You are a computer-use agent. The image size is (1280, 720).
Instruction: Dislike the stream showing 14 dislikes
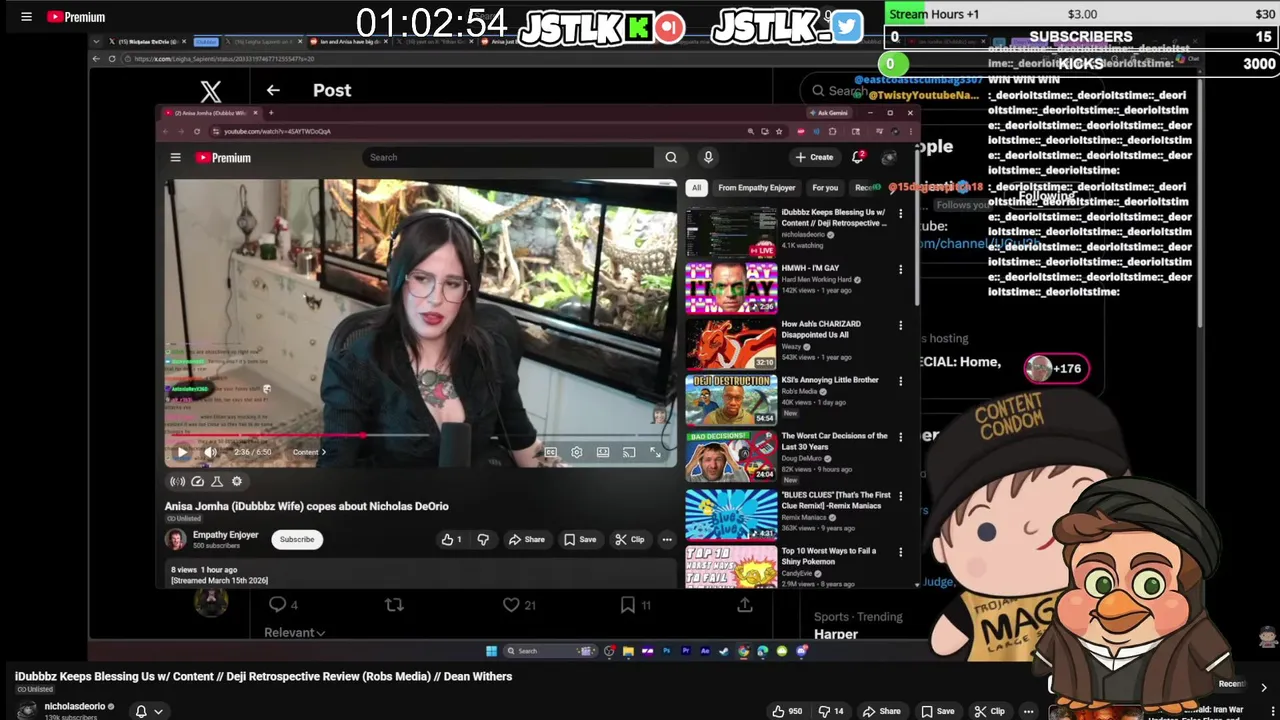click(x=831, y=711)
